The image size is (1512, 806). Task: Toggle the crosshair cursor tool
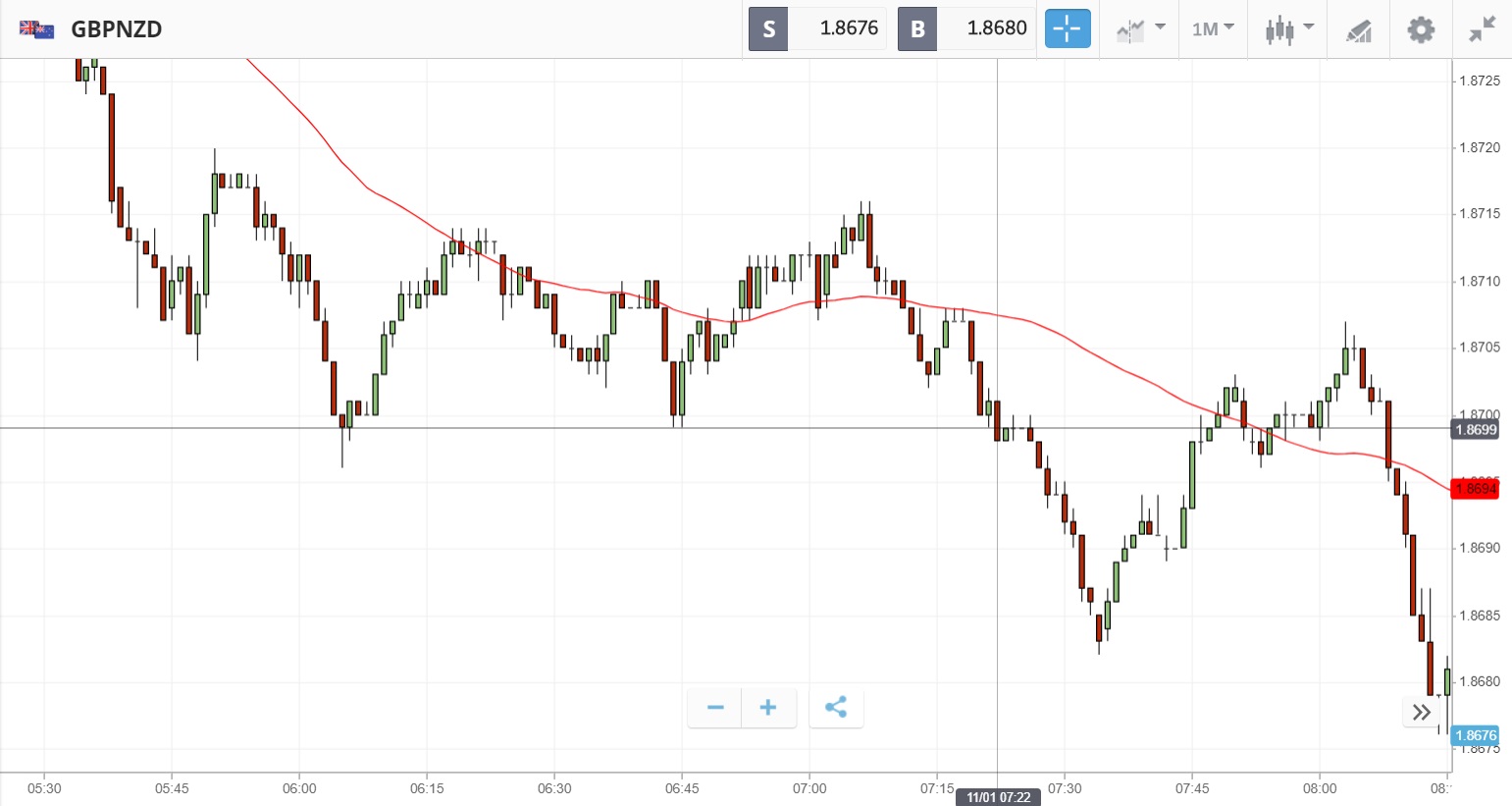coord(1067,28)
